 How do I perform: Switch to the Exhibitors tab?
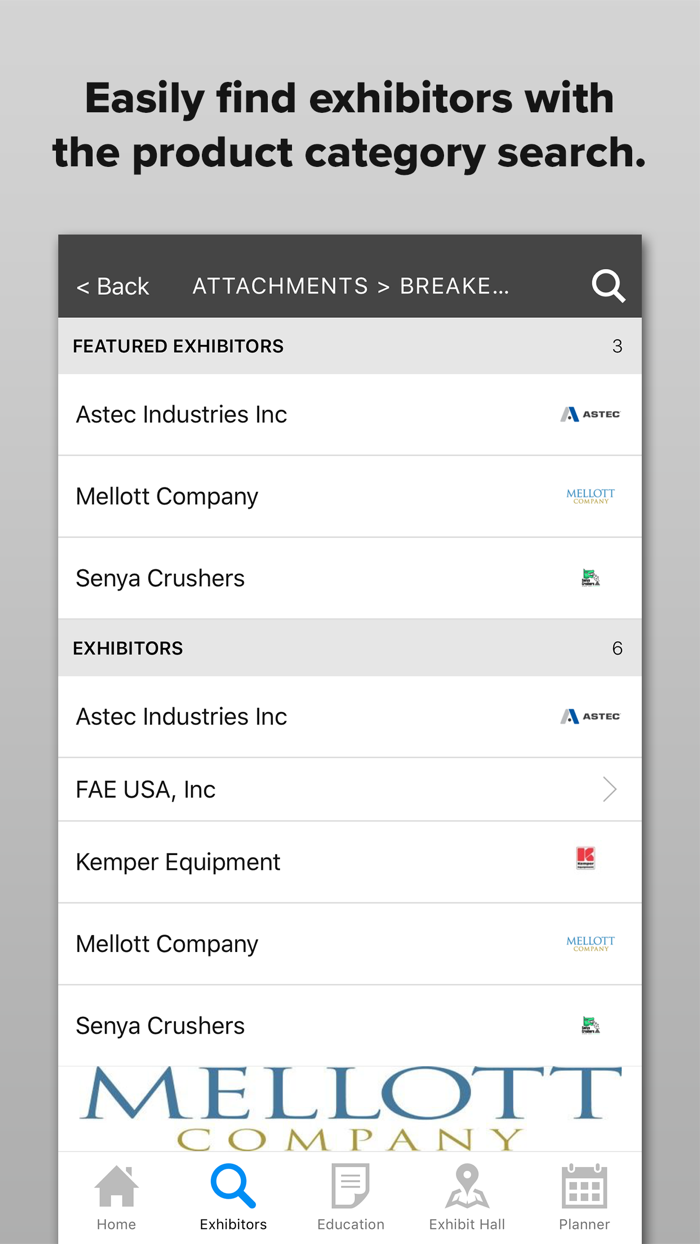click(233, 1197)
